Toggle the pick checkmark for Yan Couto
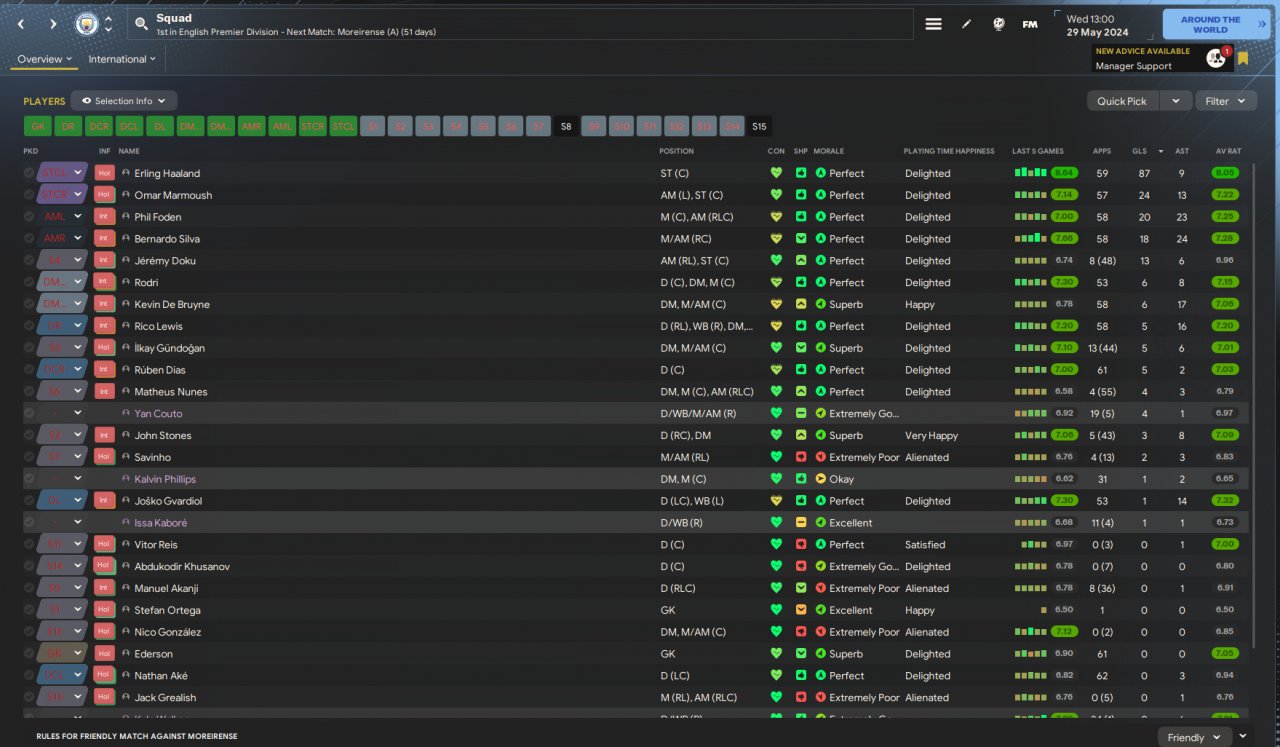The width and height of the screenshot is (1280, 747). [29, 414]
